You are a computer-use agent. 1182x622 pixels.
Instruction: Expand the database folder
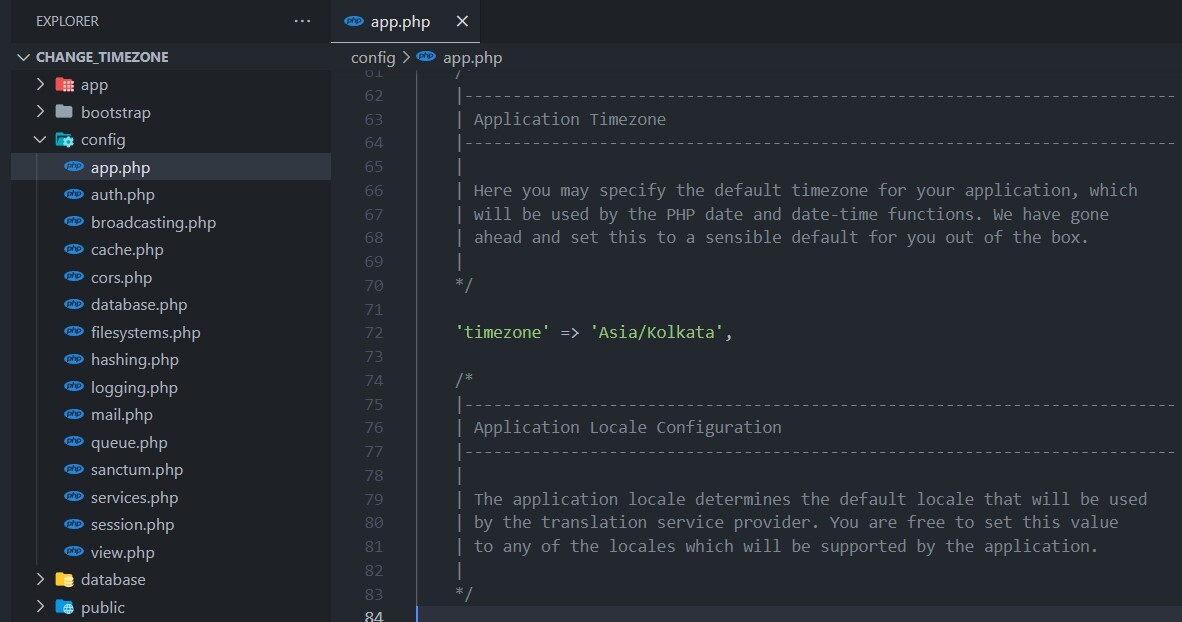click(x=38, y=579)
